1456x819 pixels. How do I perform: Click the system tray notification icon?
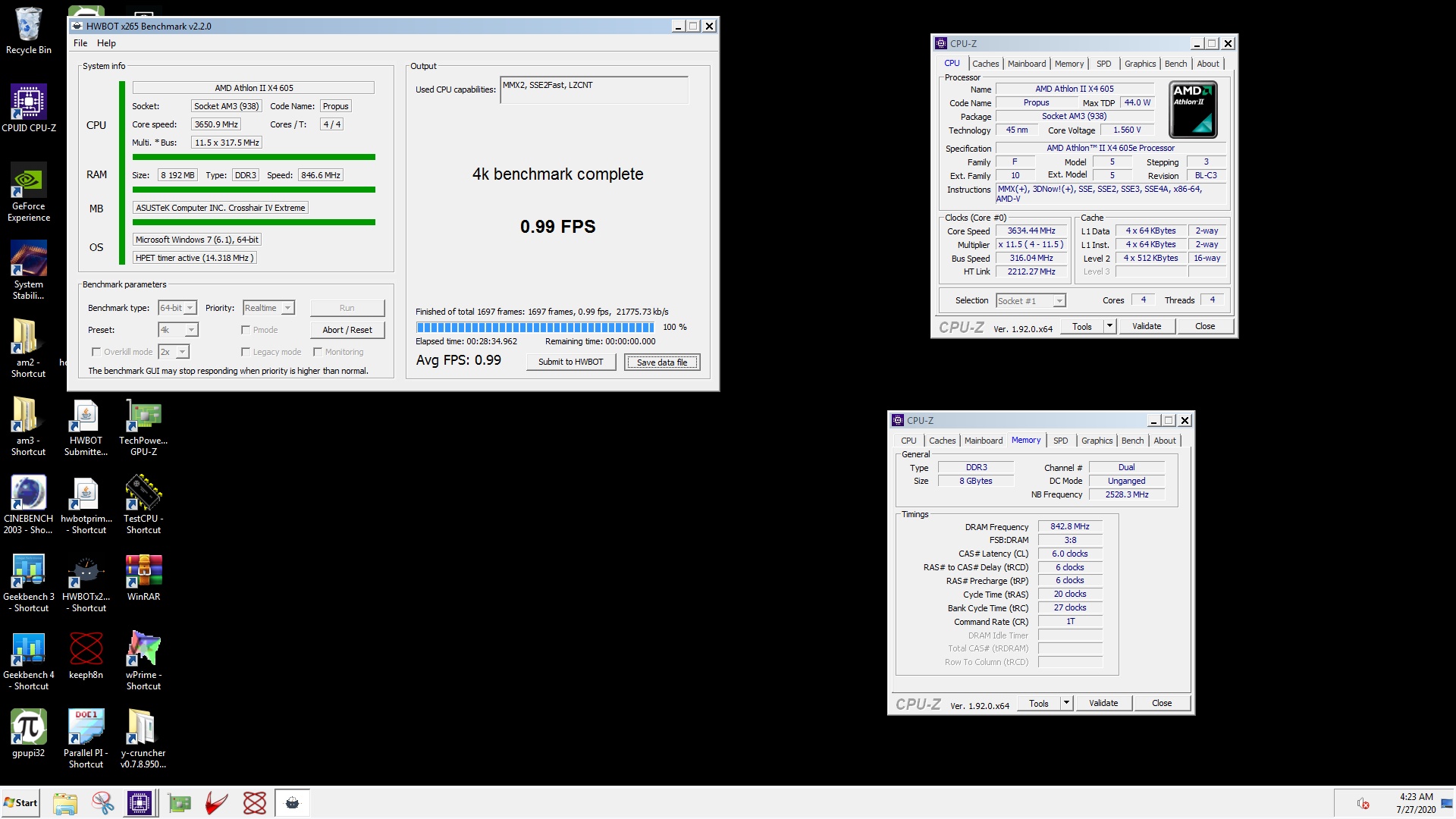click(x=1363, y=804)
